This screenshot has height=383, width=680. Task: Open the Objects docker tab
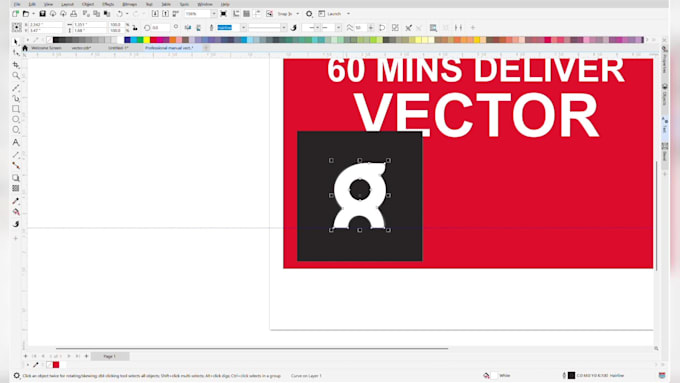(664, 95)
